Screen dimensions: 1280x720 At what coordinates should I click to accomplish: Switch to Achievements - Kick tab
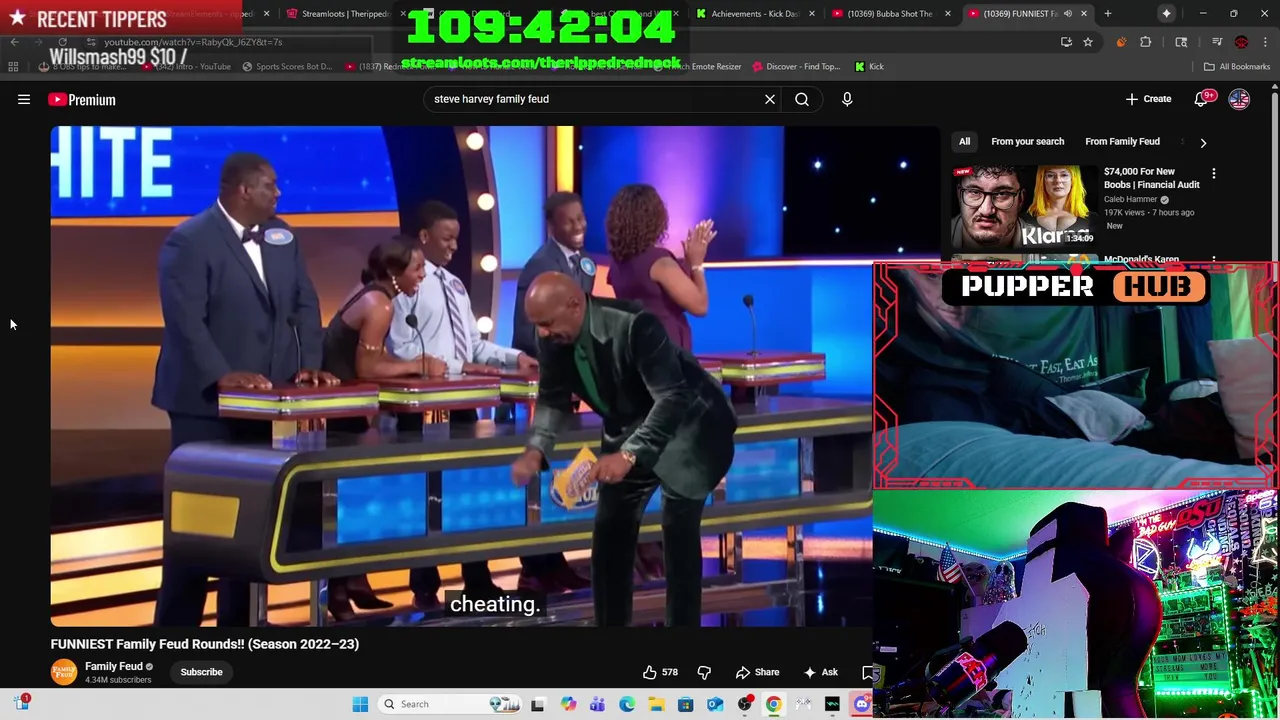click(754, 13)
